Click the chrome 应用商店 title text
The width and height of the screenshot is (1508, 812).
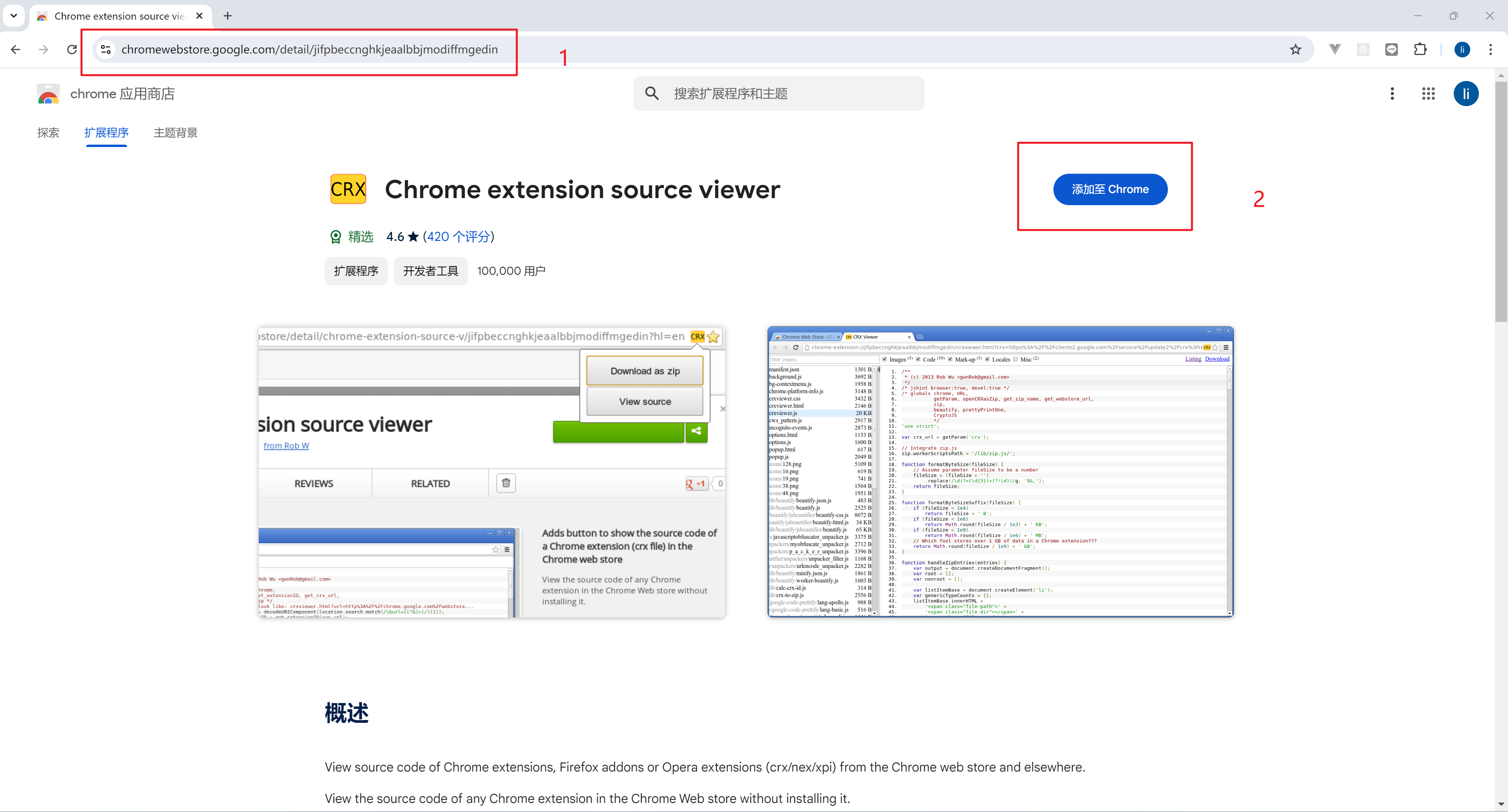tap(122, 94)
